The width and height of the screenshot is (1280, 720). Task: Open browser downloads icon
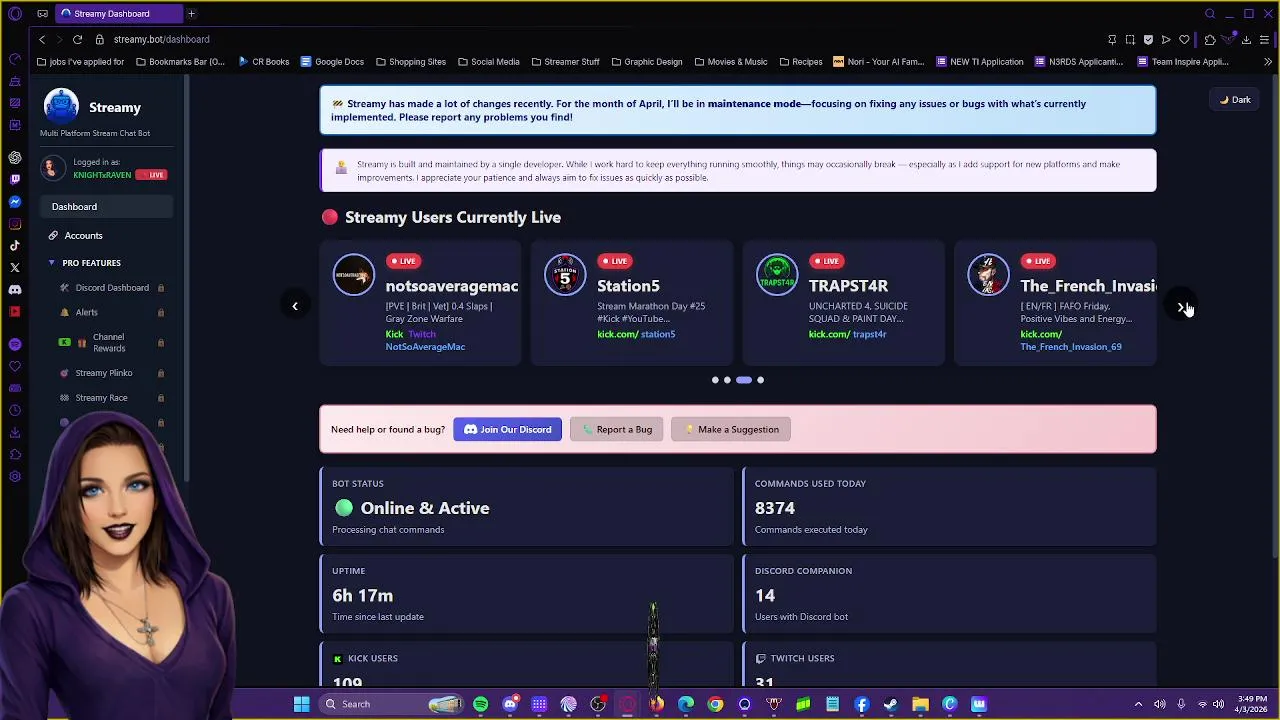pos(1246,40)
